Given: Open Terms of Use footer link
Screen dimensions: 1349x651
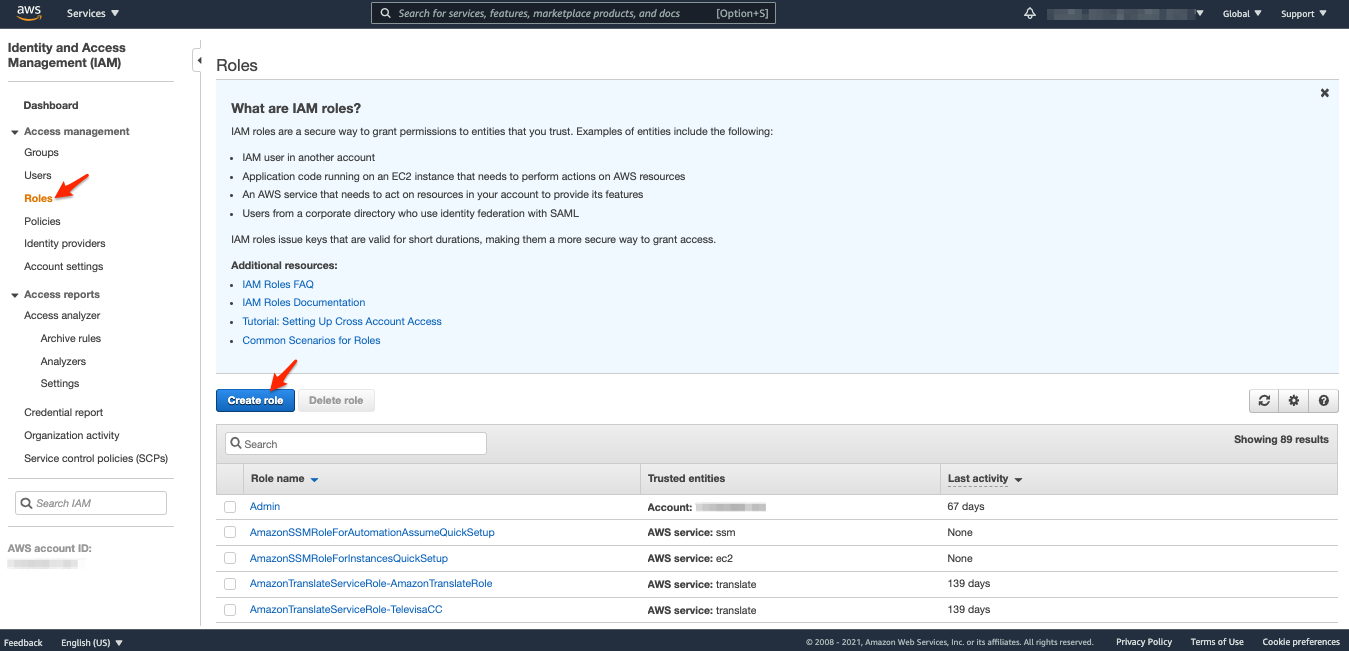Looking at the screenshot, I should click(1217, 642).
